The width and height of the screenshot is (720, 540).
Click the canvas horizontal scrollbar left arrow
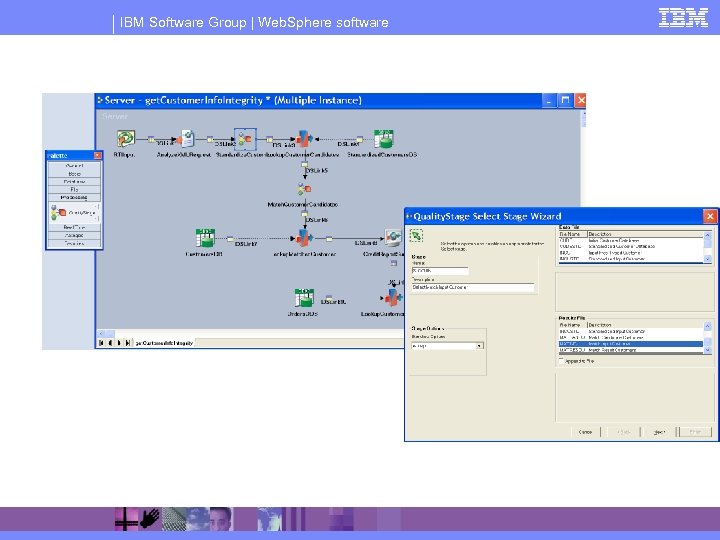(101, 333)
